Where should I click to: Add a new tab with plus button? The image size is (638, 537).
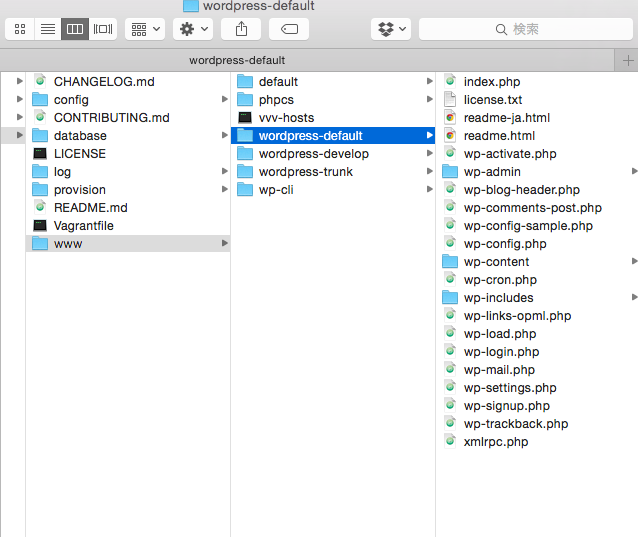(x=627, y=61)
